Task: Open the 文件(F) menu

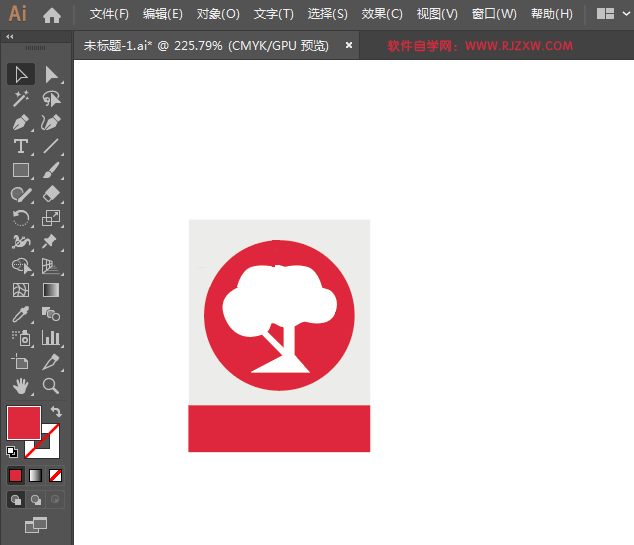Action: click(x=109, y=14)
